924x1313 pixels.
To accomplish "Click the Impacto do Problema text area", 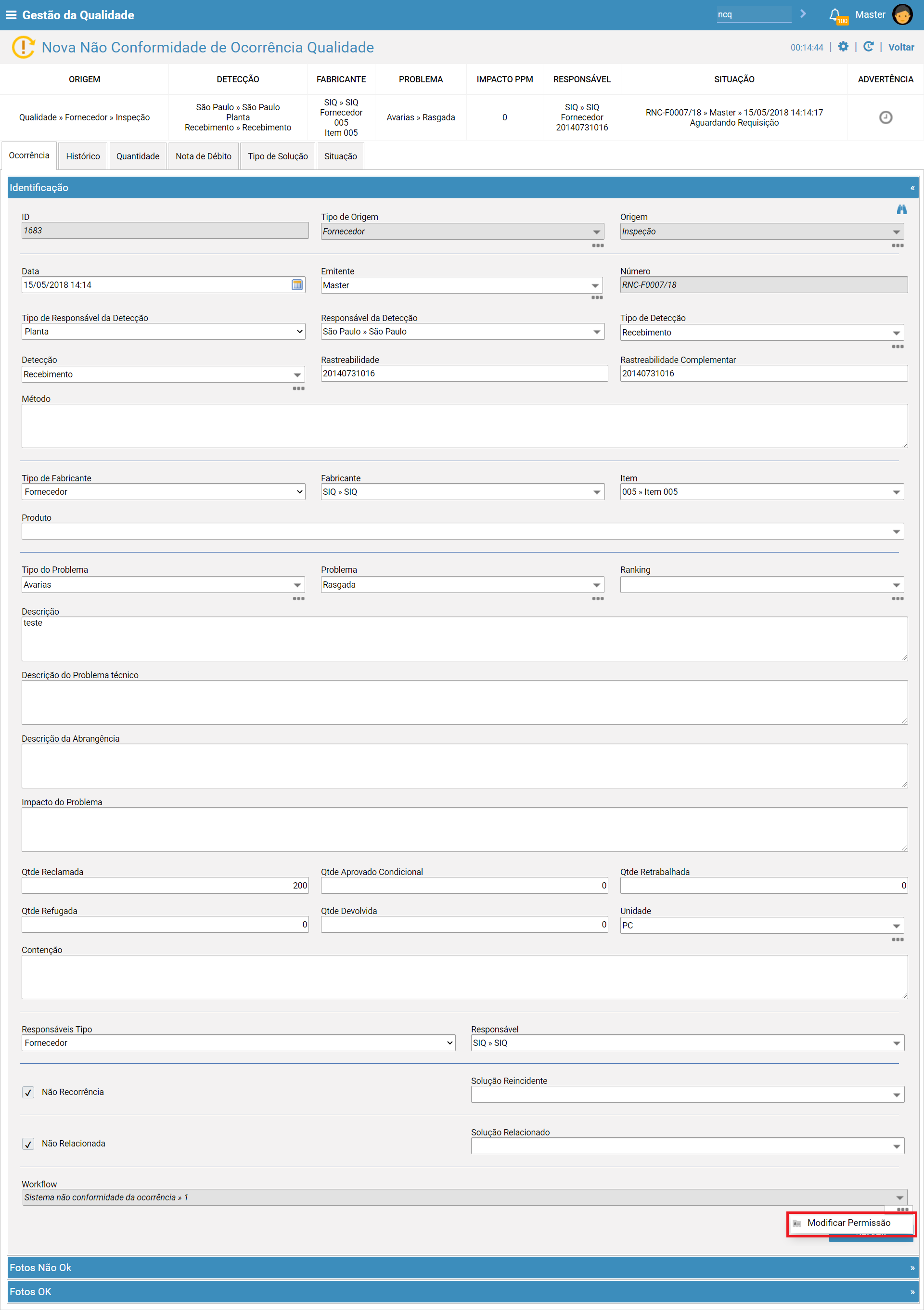I will 464,829.
